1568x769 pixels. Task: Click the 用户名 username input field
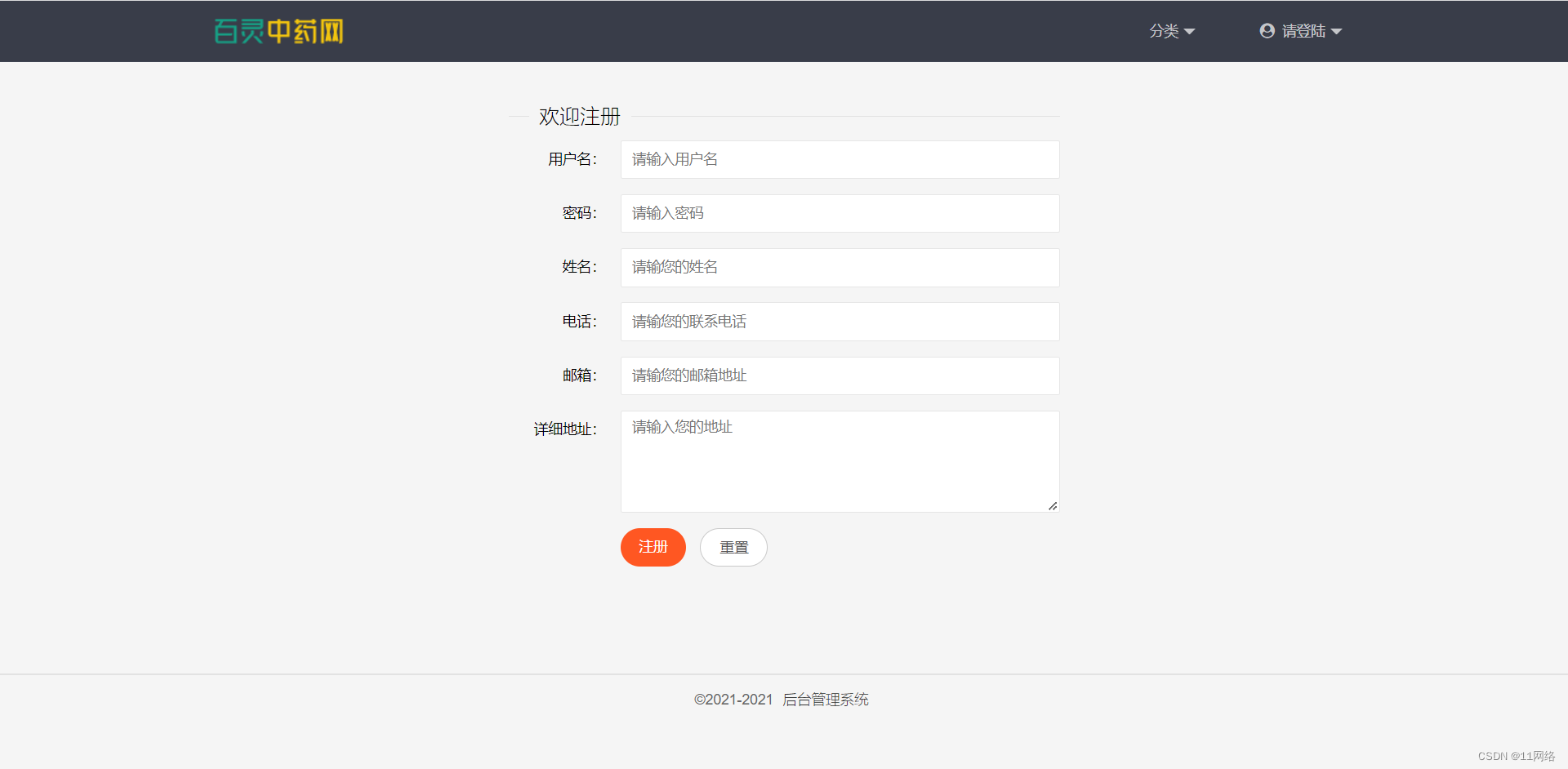840,159
